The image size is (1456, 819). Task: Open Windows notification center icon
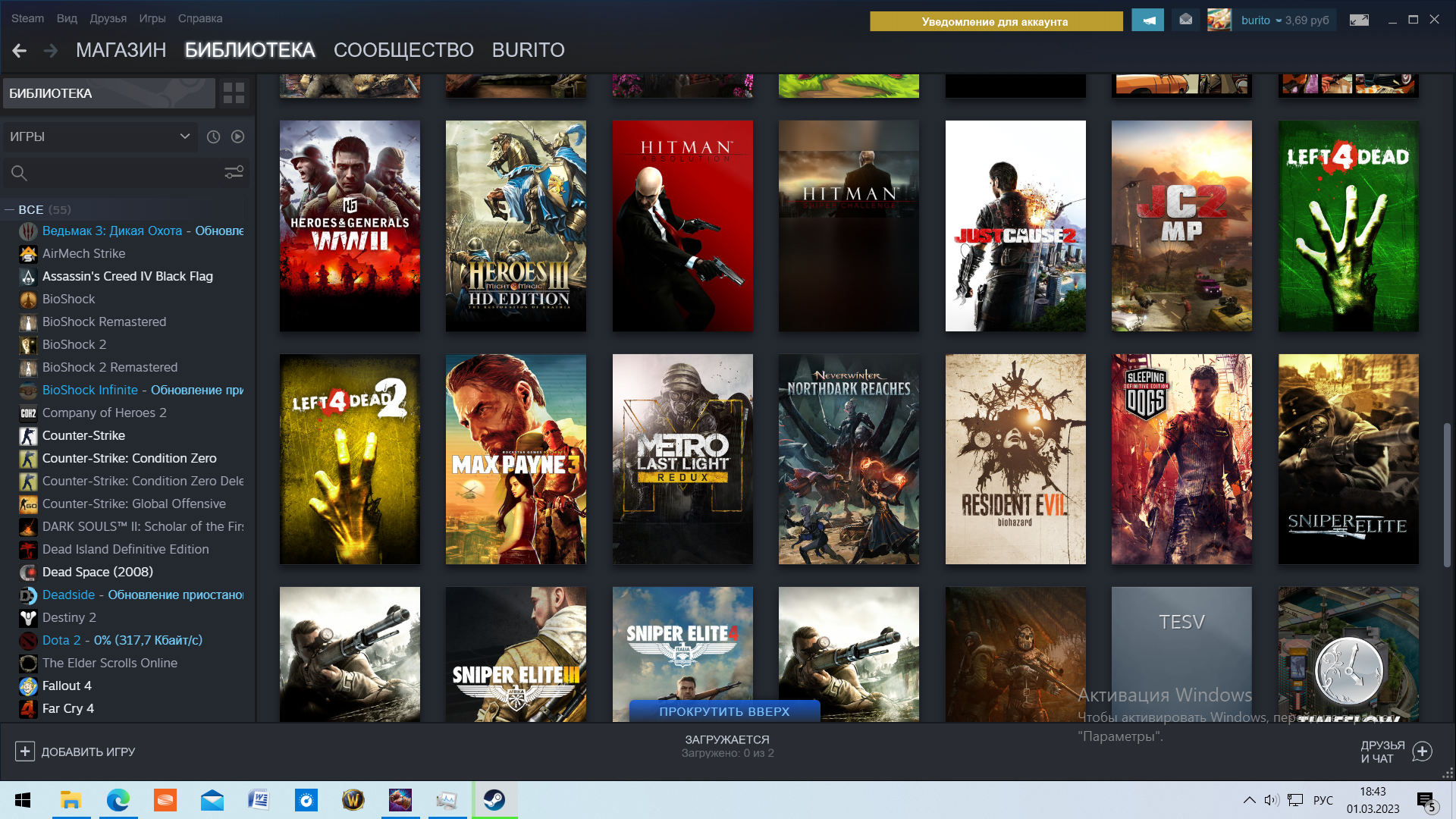(x=1426, y=801)
